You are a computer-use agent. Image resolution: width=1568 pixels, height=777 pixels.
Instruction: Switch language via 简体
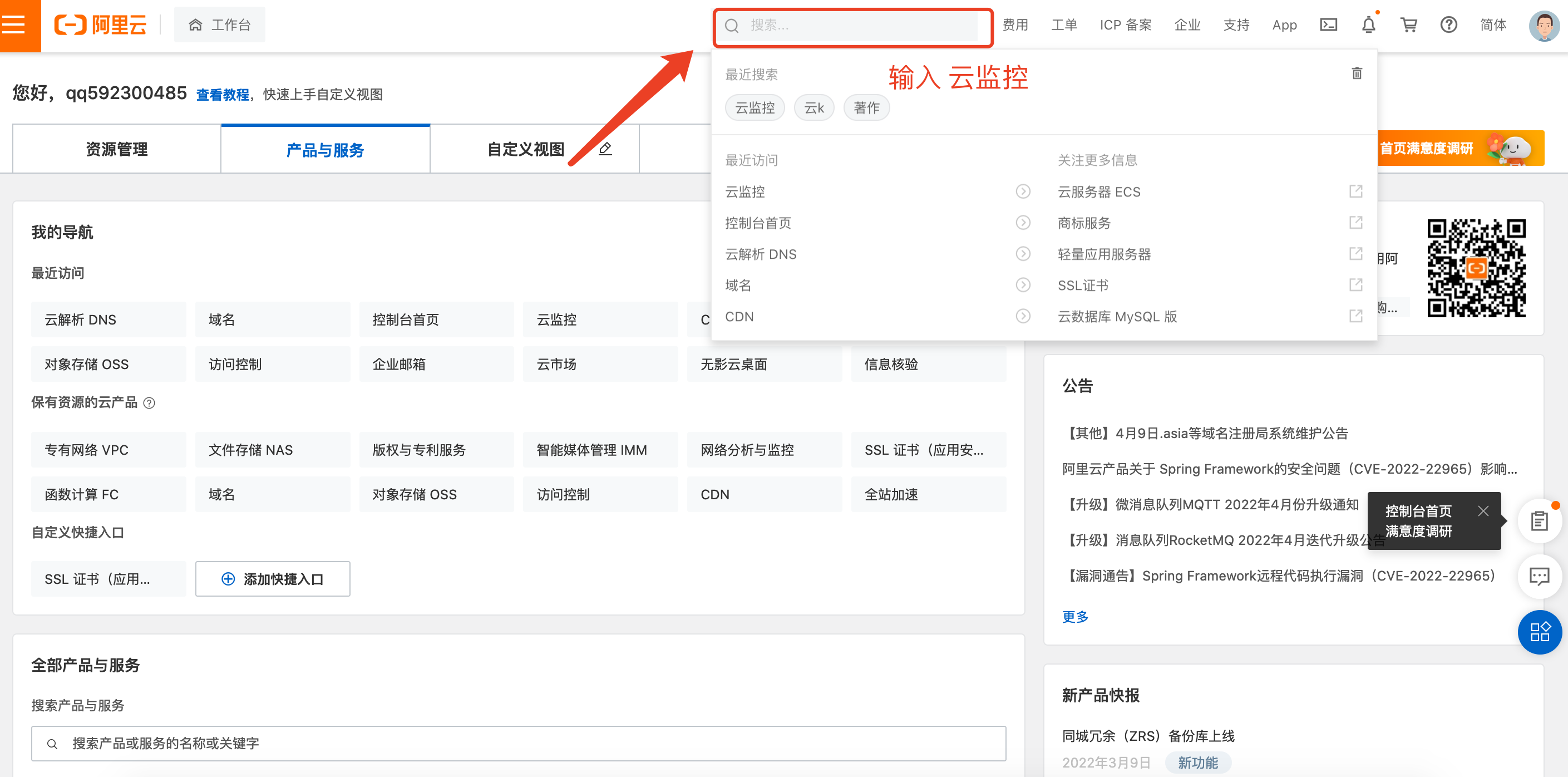point(1493,25)
